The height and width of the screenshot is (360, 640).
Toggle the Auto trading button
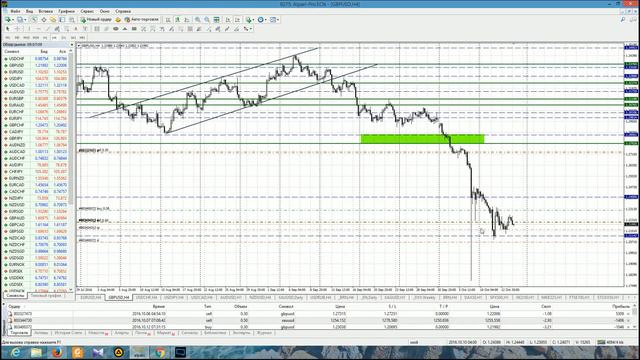(x=141, y=20)
